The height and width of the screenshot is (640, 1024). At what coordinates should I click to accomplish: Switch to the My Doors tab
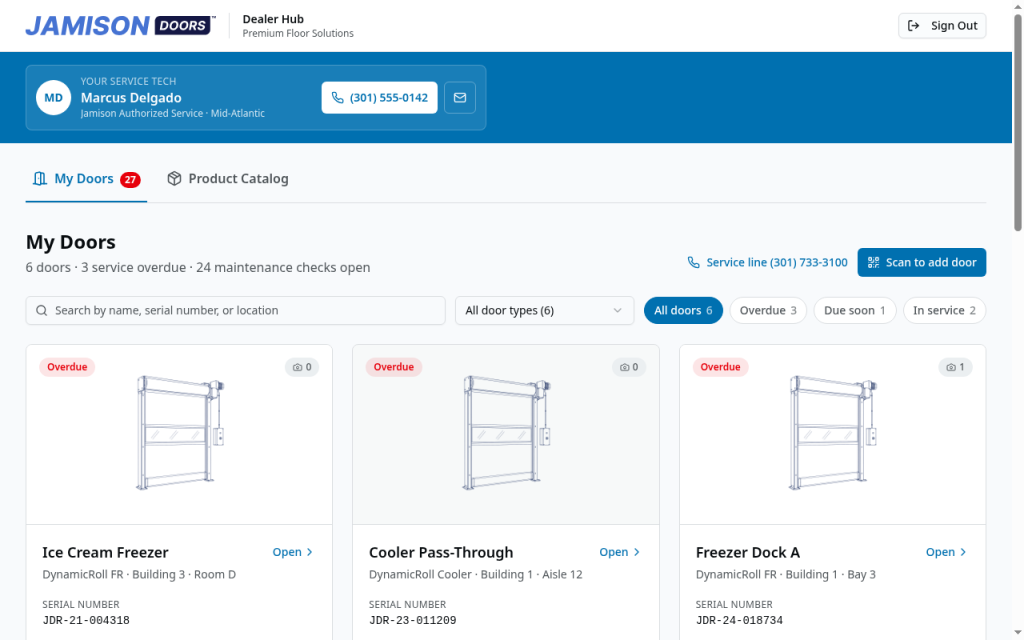[86, 179]
